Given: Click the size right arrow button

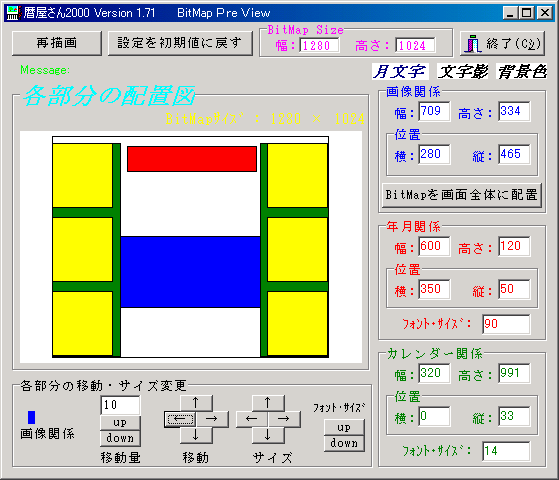Looking at the screenshot, I should point(284,419).
